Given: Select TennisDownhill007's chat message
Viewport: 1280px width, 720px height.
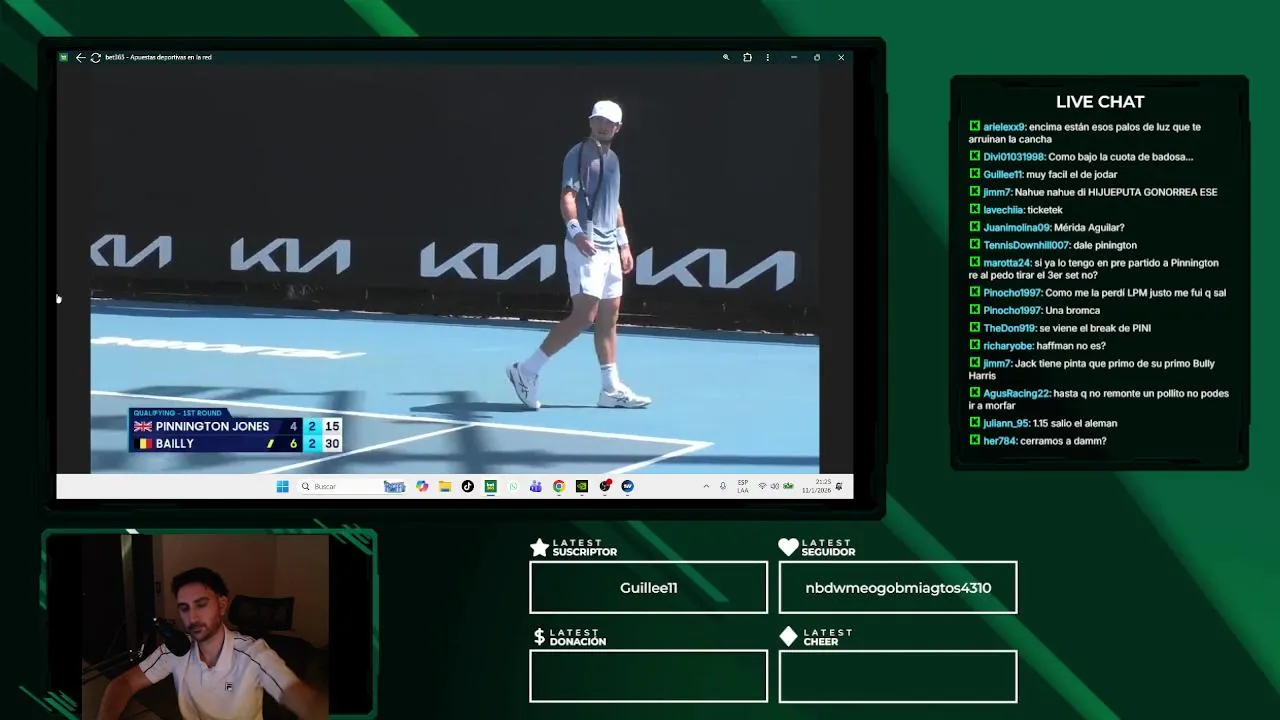Looking at the screenshot, I should (x=1053, y=245).
